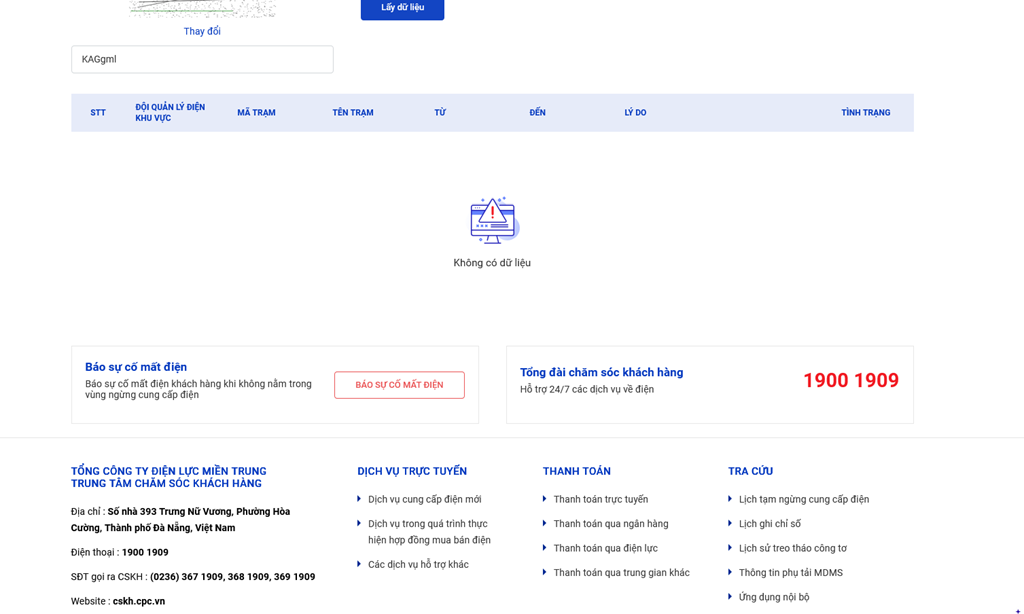The height and width of the screenshot is (614, 1024).
Task: Go to "Thanh toán qua điện lực"
Action: (605, 548)
